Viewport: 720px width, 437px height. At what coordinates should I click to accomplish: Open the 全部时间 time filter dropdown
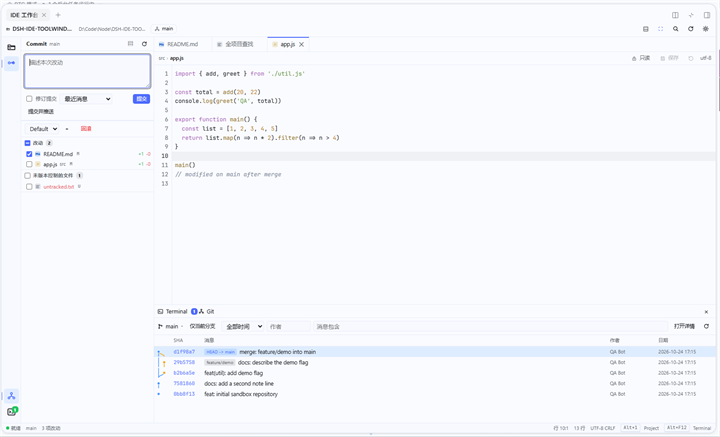(243, 326)
